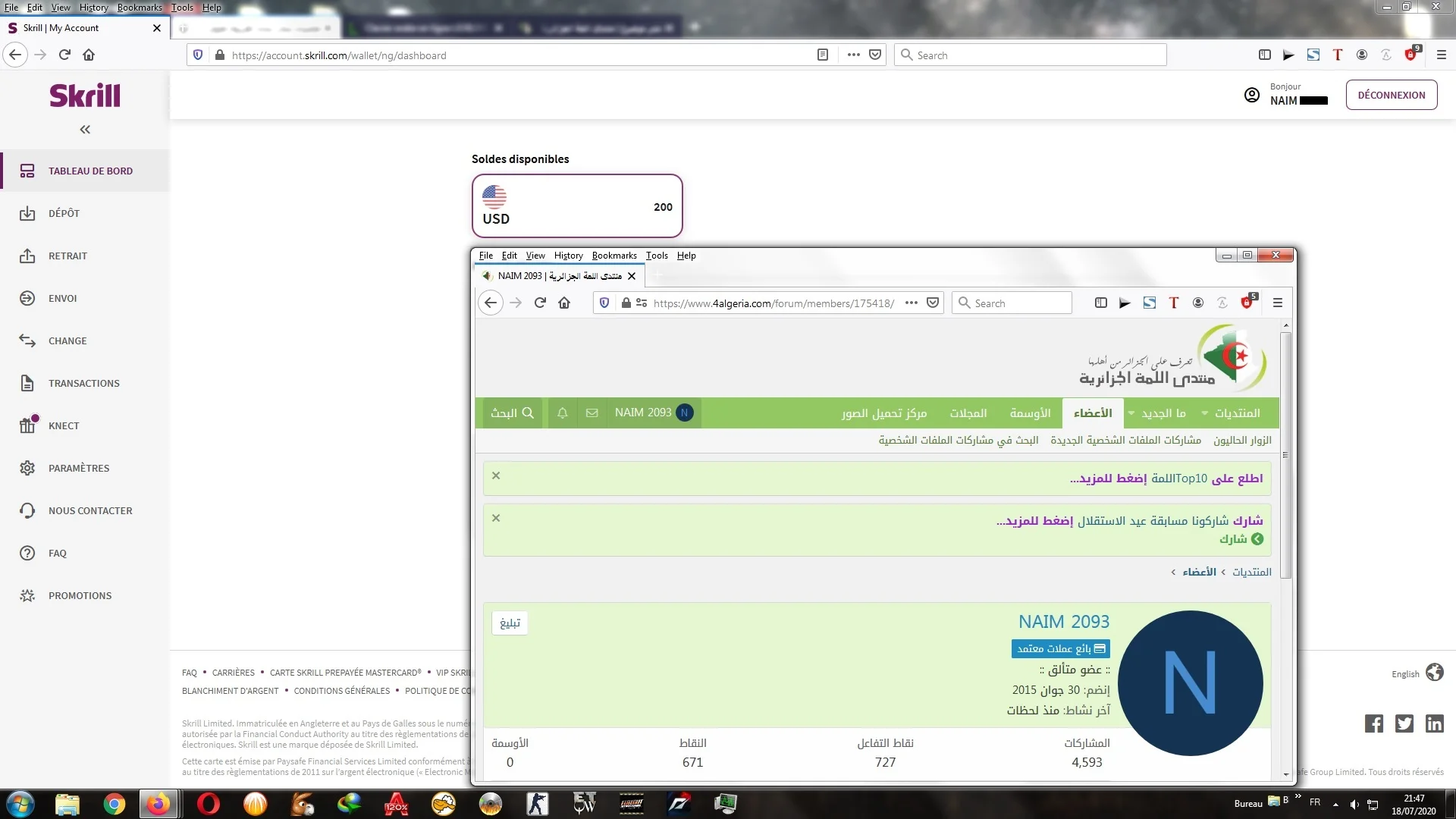The height and width of the screenshot is (819, 1456).
Task: Open Change currency exchange icon
Action: click(27, 340)
